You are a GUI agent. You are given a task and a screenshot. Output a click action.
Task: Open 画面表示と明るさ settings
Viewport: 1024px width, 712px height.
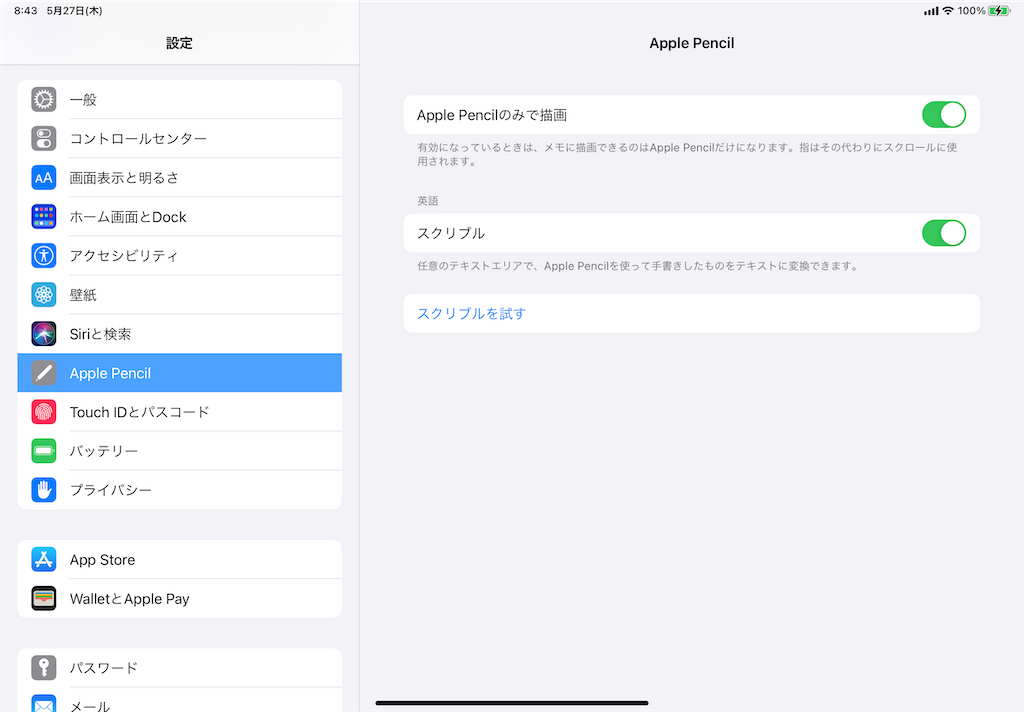(180, 178)
